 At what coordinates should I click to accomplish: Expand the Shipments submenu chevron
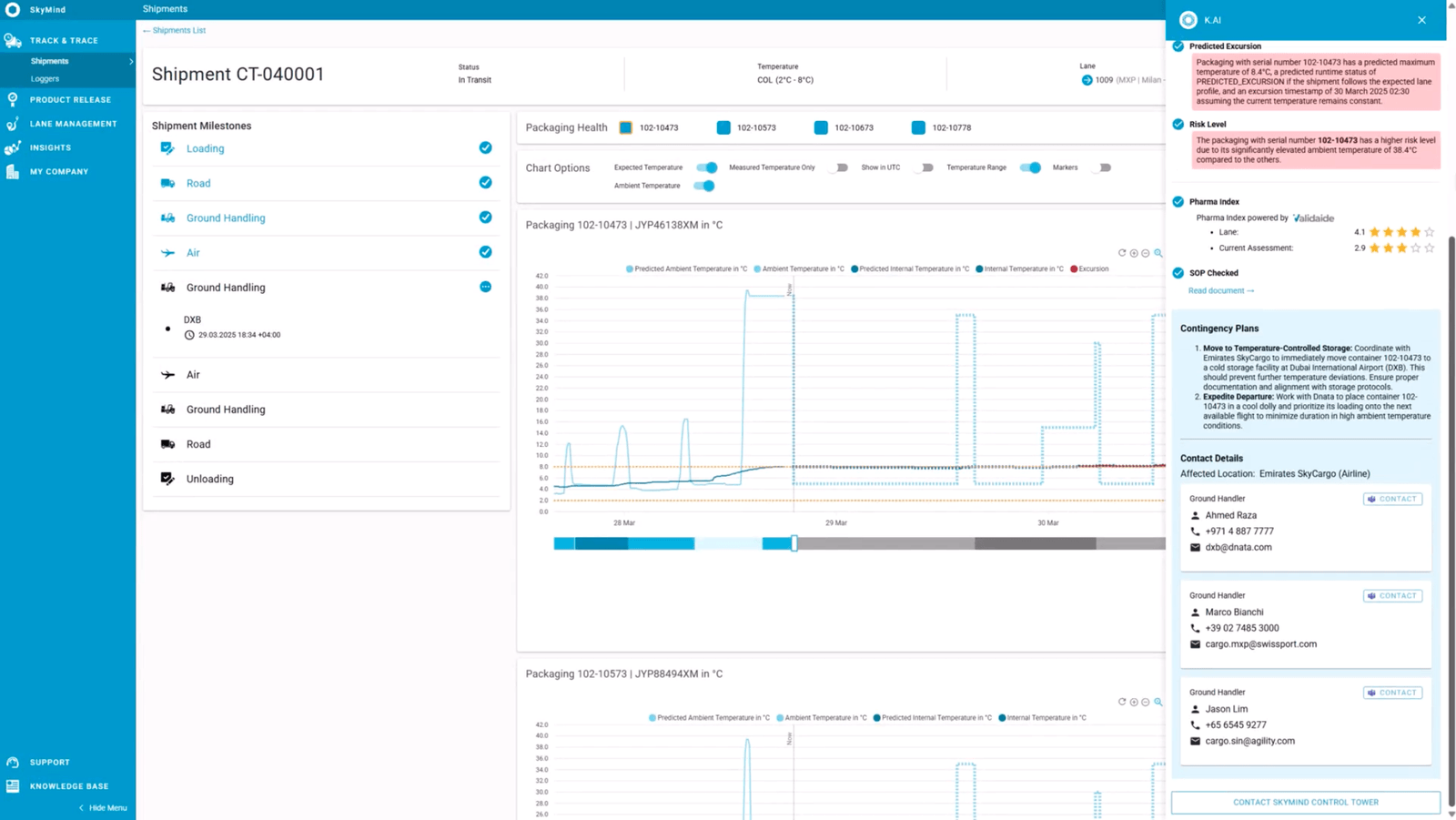(x=131, y=61)
